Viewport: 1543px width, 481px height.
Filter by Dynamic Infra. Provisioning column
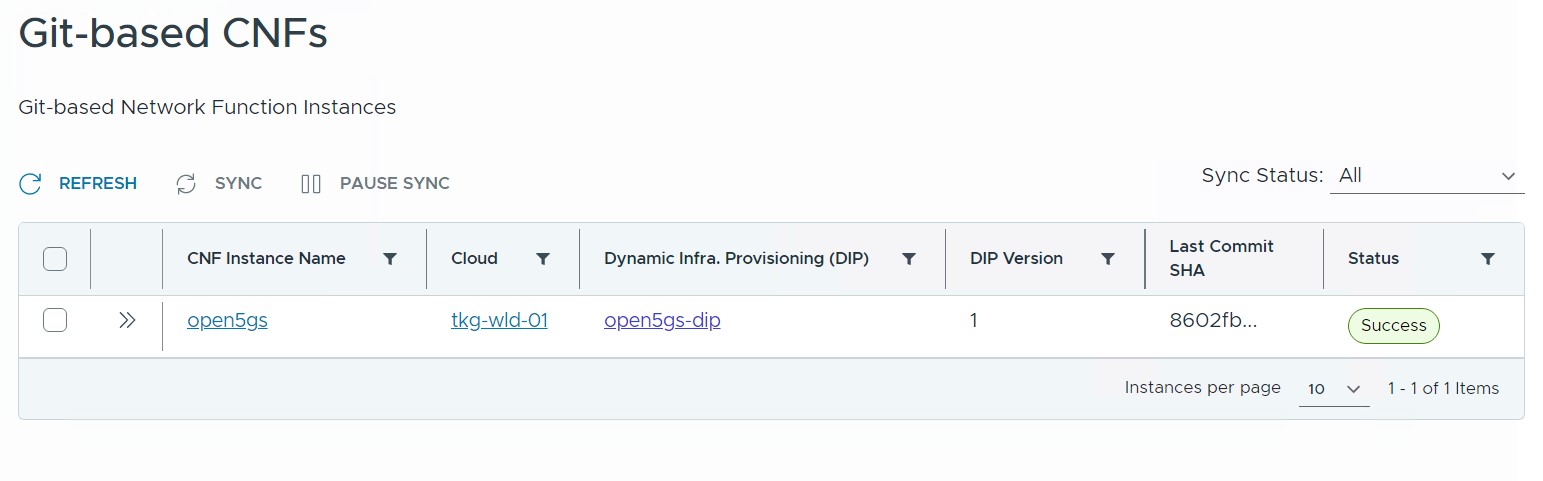pyautogui.click(x=909, y=259)
